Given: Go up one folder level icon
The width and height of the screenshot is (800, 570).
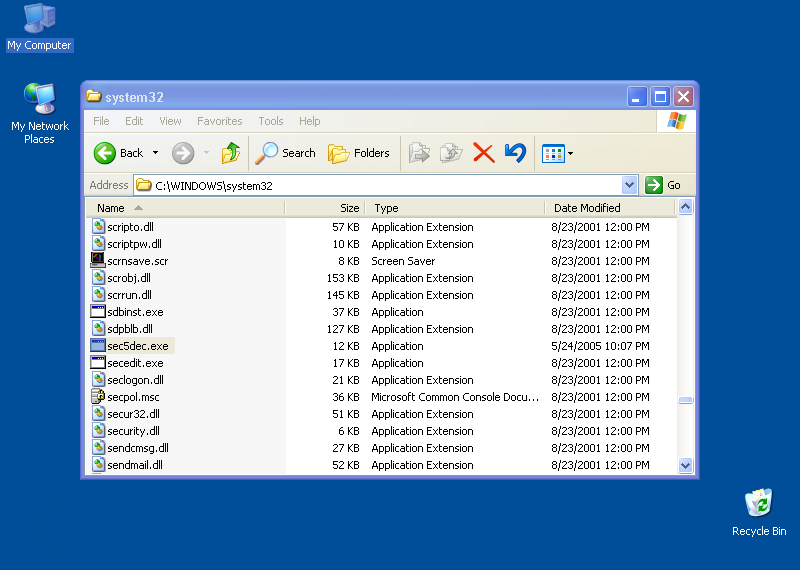Looking at the screenshot, I should [x=231, y=153].
